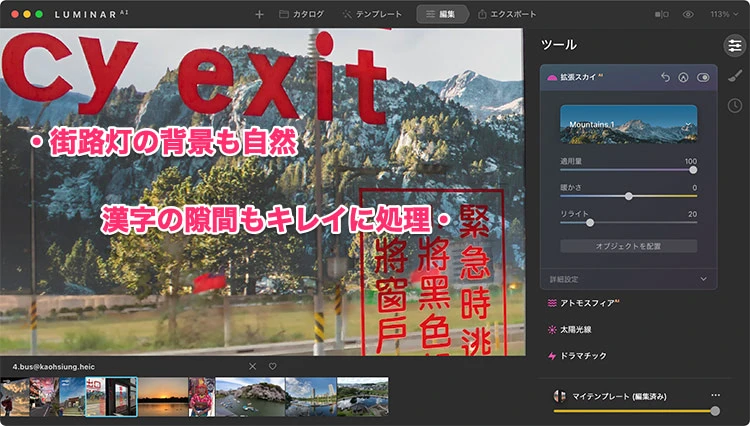Open the Tools panel sliders icon
Image resolution: width=750 pixels, height=426 pixels.
733,45
